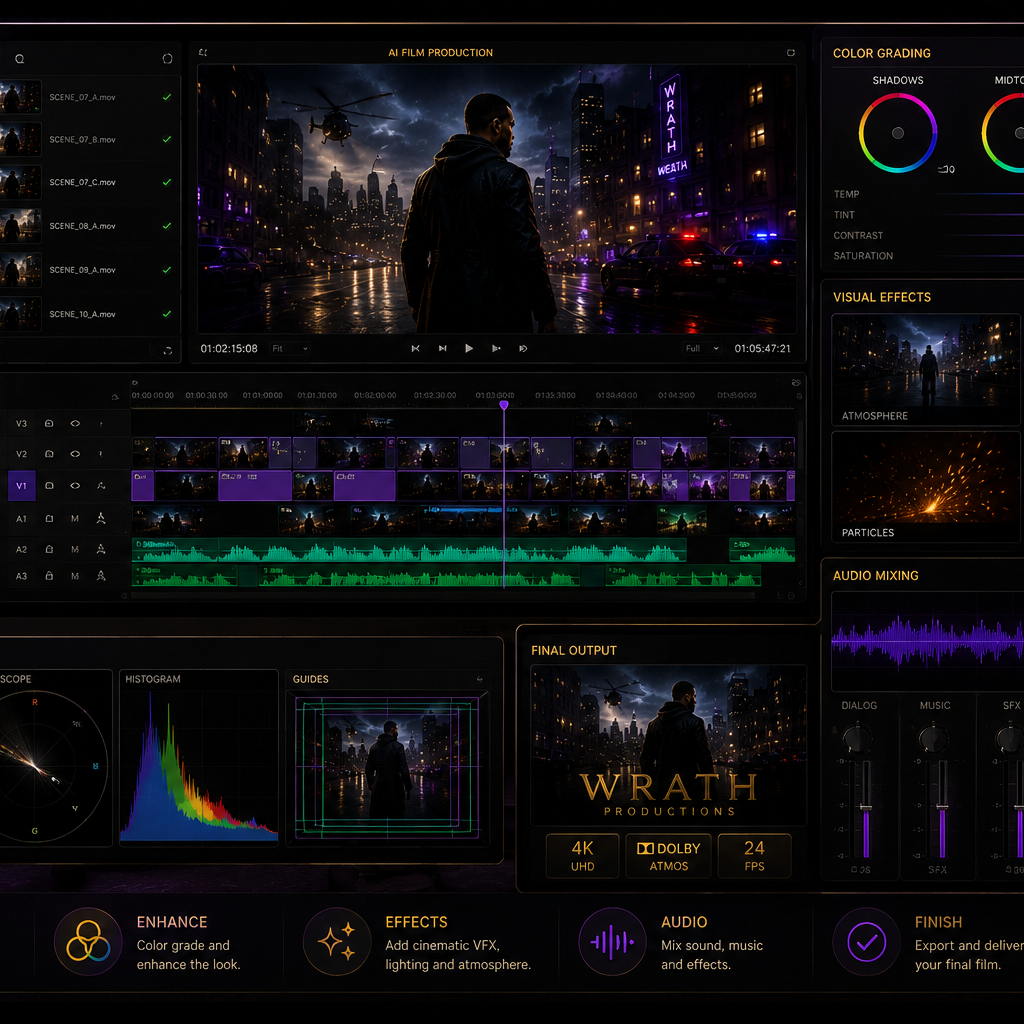Viewport: 1024px width, 1024px height.
Task: Open the Fit zoom dropdown in the viewer
Action: (290, 349)
